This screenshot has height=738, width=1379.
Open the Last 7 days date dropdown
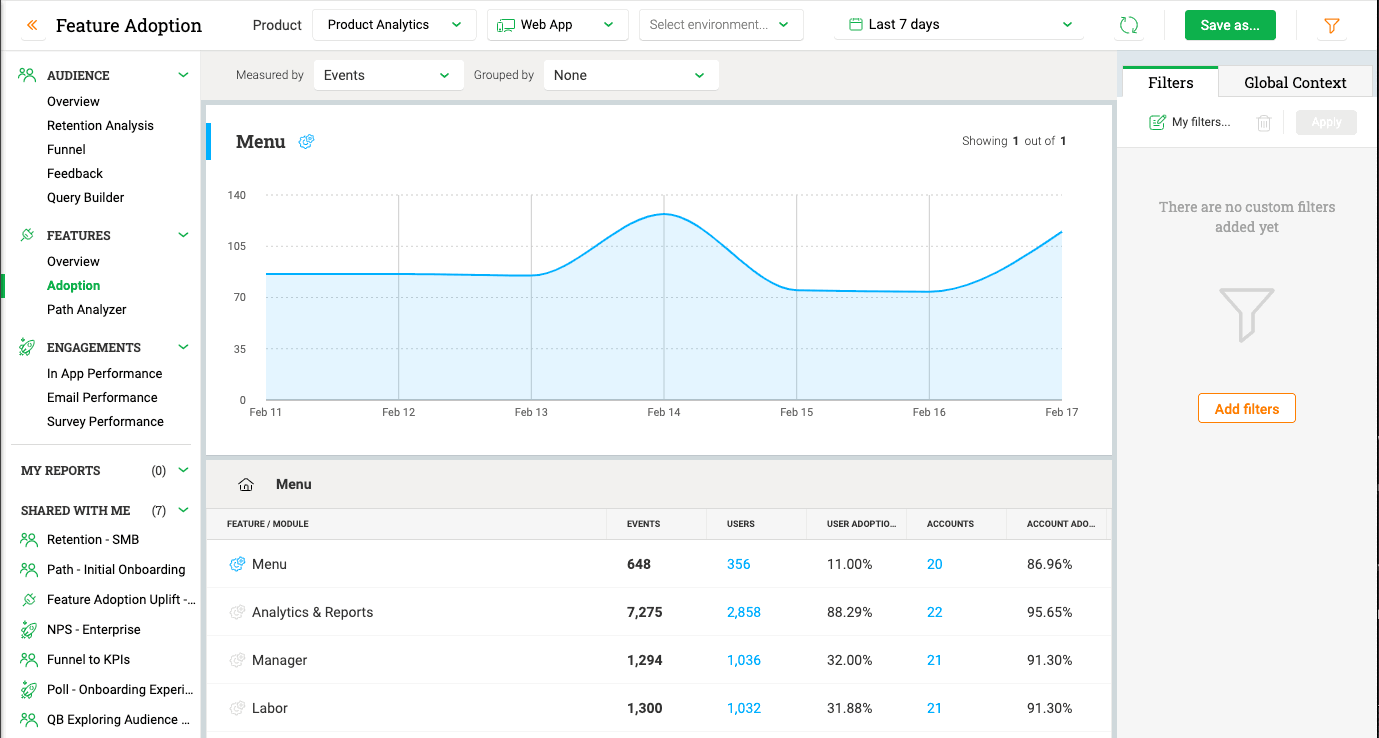[959, 25]
